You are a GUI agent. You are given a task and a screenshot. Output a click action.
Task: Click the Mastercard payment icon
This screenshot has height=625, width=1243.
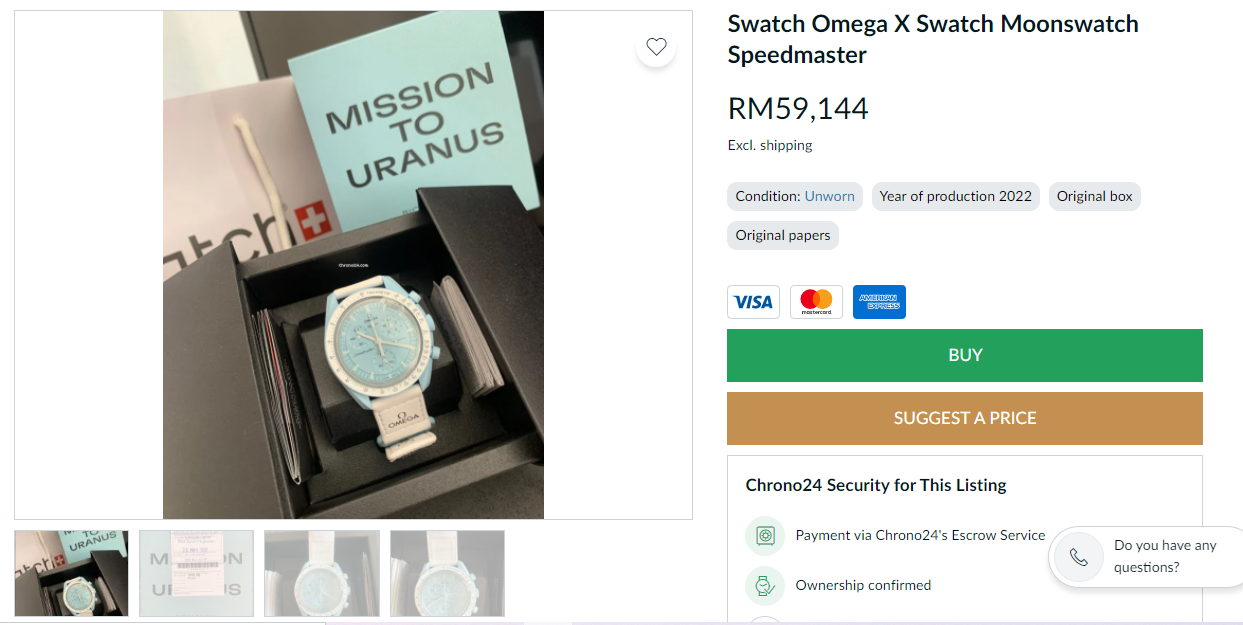click(816, 302)
